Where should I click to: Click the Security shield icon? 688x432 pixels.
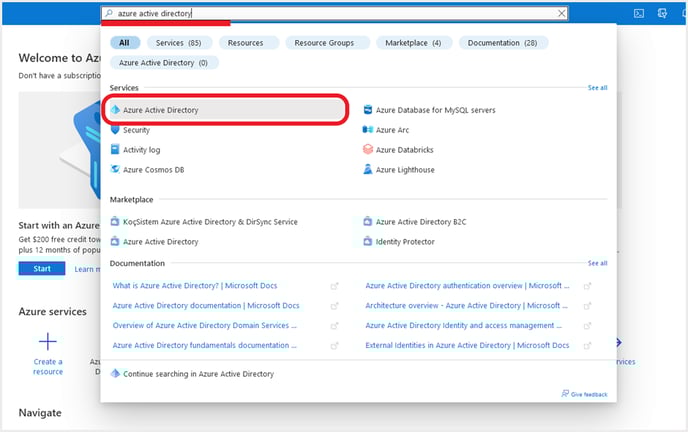pos(115,130)
